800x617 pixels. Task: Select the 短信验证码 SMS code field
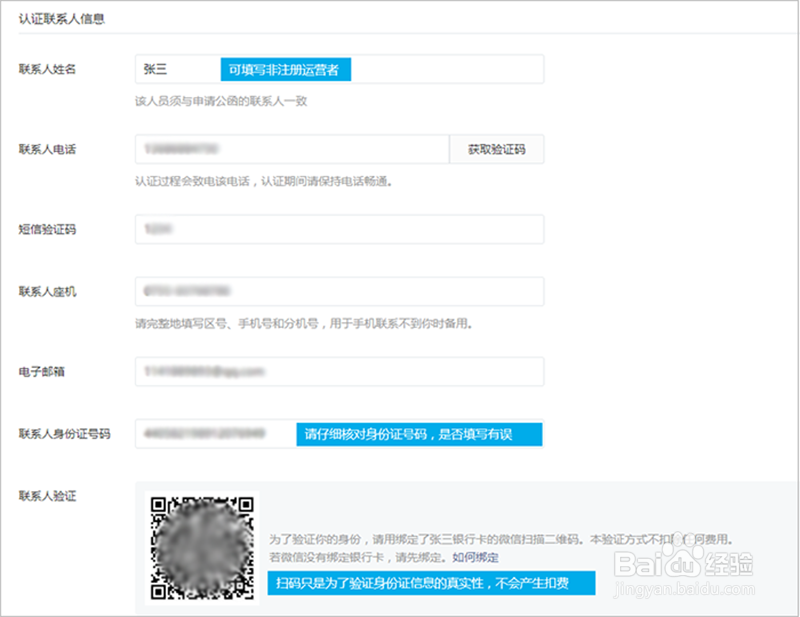click(x=340, y=229)
